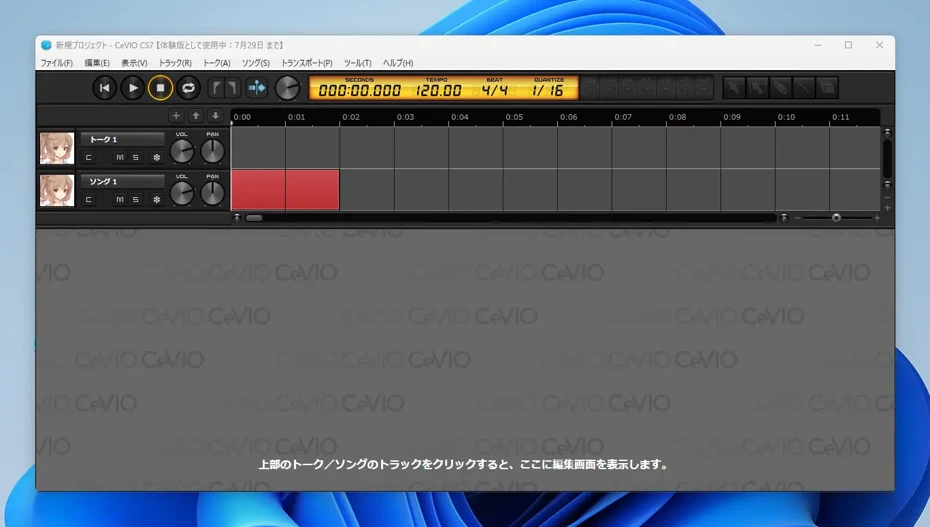Click the 0:05 mark on the timeline ruler
The height and width of the screenshot is (527, 930).
(x=514, y=117)
